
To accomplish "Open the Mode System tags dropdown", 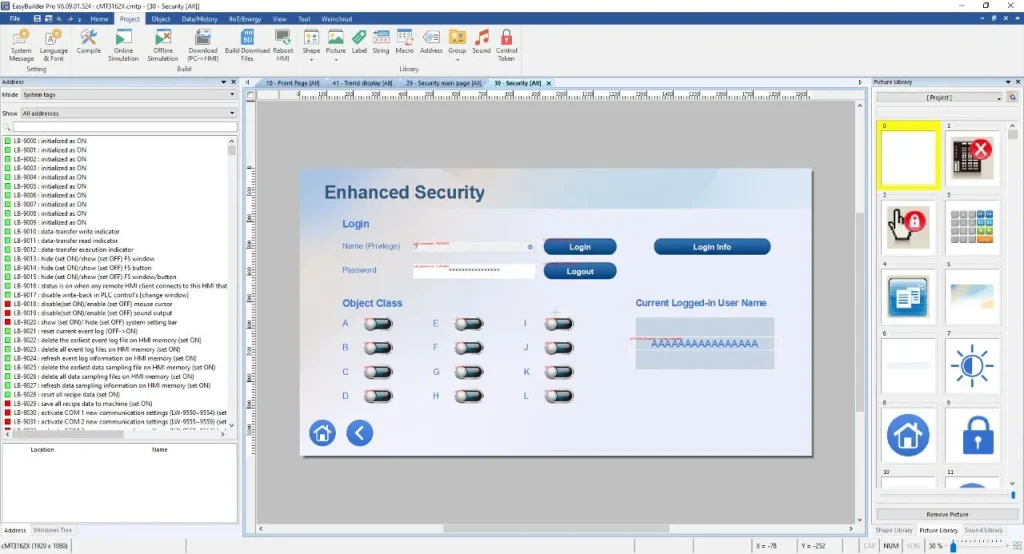I will click(x=128, y=95).
